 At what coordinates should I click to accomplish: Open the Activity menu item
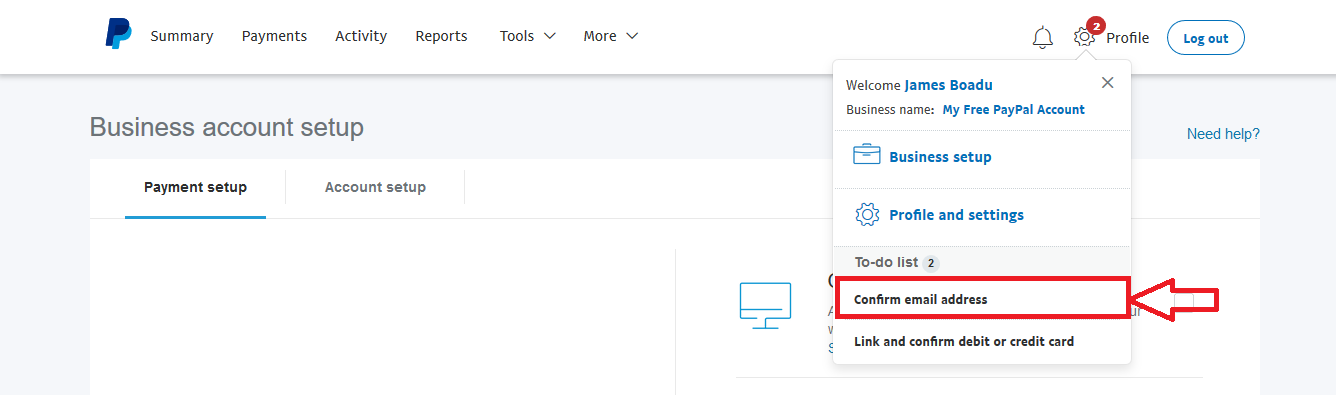click(x=361, y=36)
